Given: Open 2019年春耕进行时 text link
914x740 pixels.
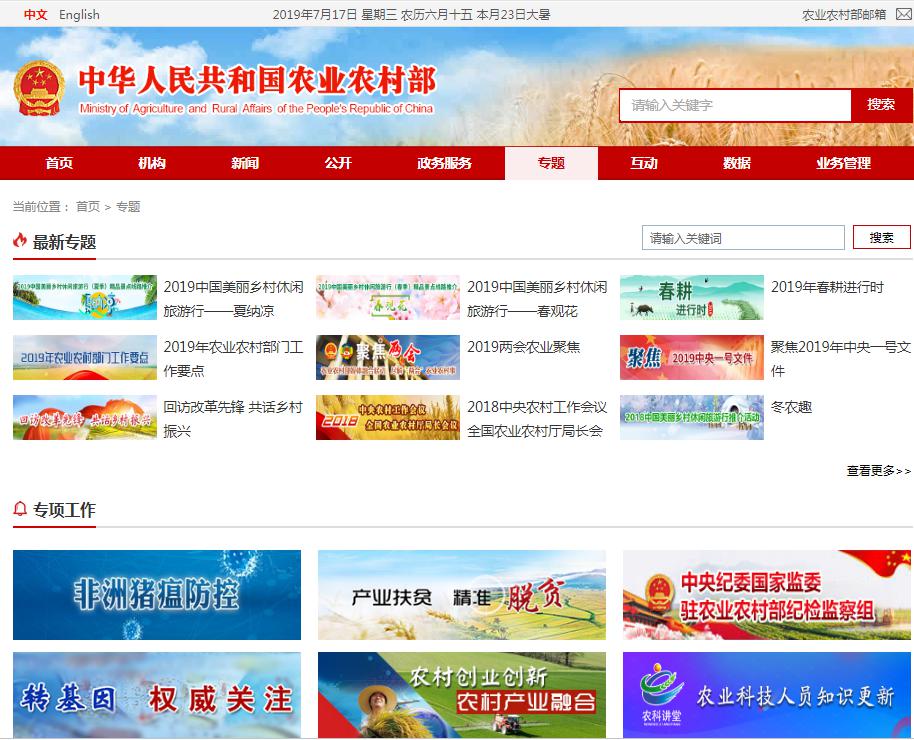Looking at the screenshot, I should (827, 287).
